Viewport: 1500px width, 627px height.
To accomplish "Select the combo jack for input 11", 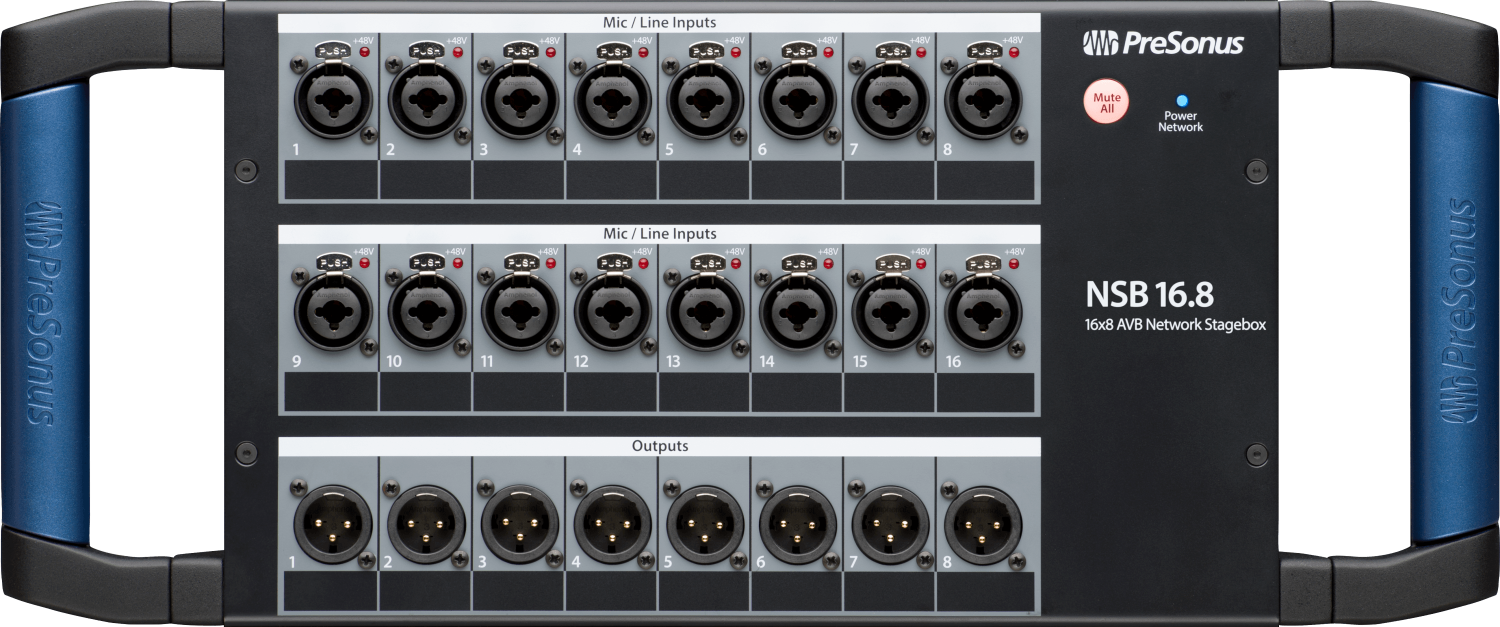I will (520, 311).
